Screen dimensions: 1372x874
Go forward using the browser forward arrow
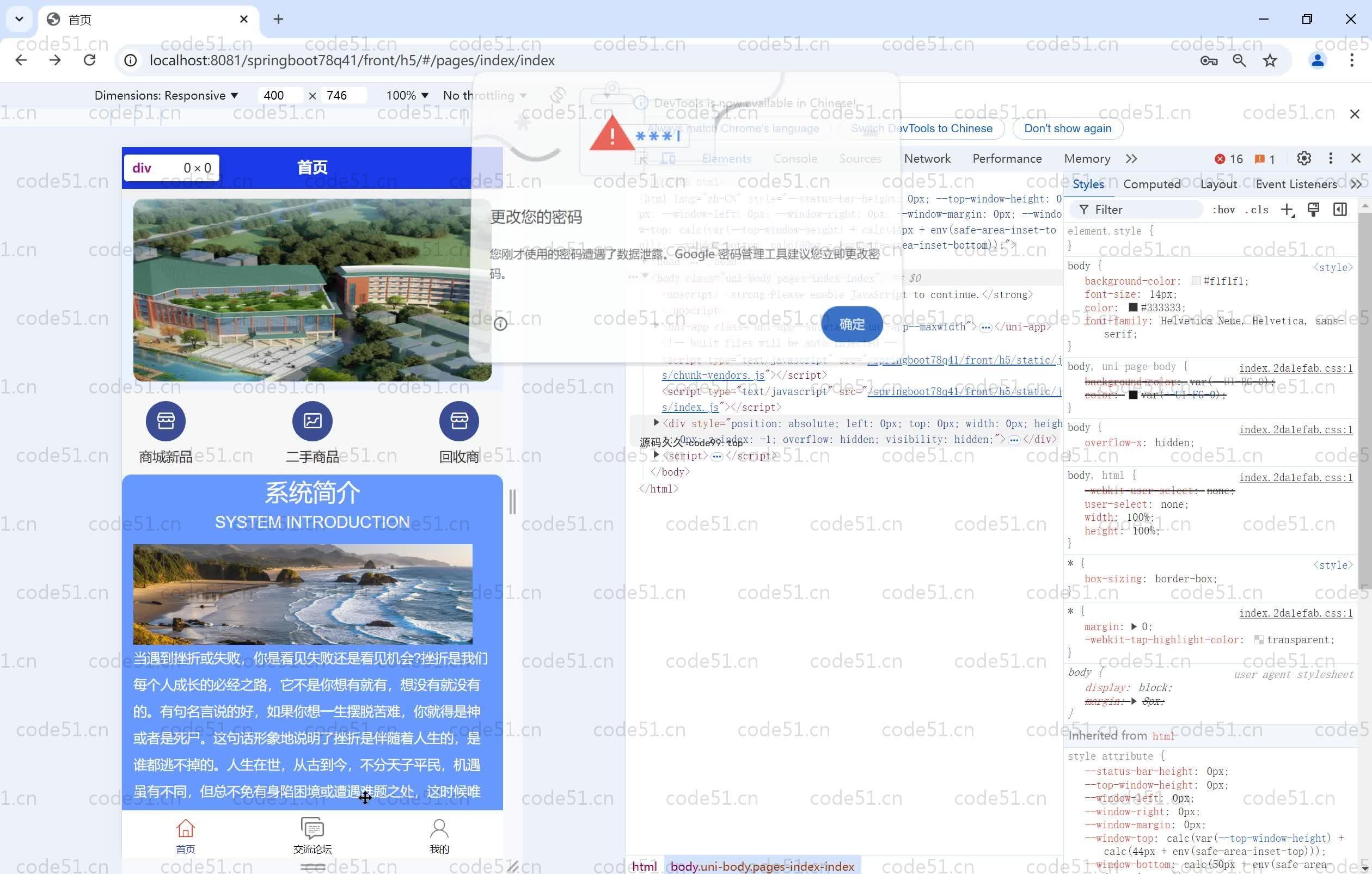[56, 60]
